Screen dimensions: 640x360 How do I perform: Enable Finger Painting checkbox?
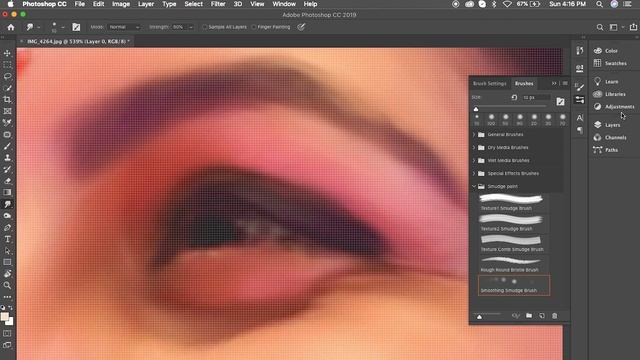click(x=254, y=27)
